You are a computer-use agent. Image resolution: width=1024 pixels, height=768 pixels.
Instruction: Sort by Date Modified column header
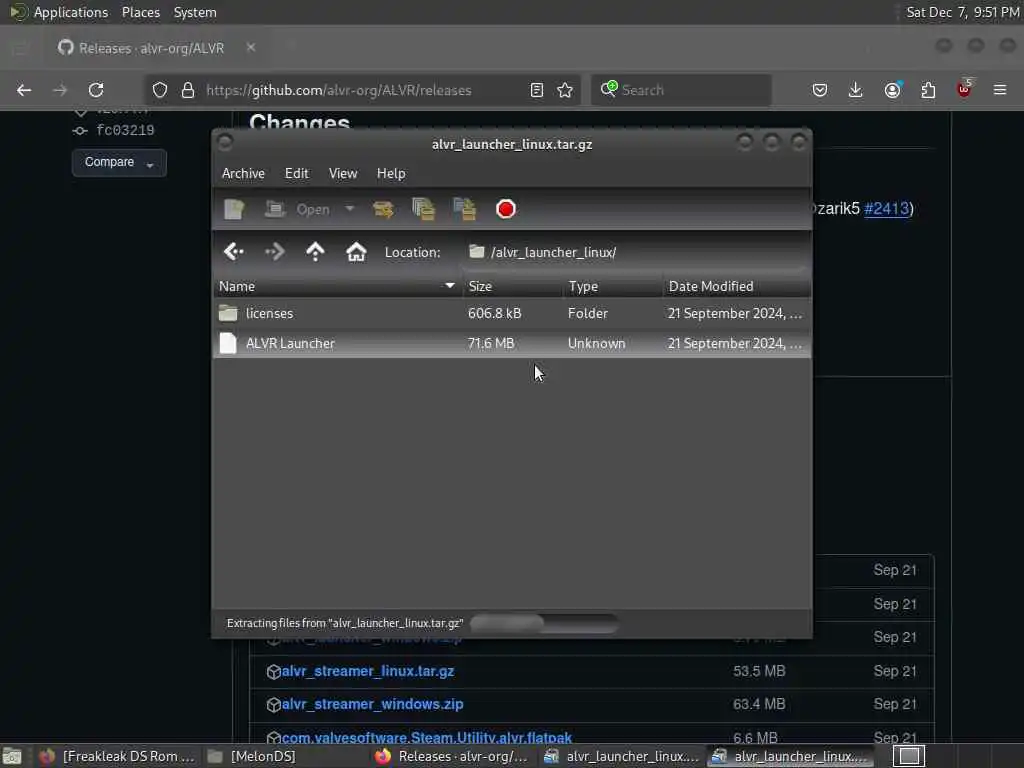click(x=737, y=286)
